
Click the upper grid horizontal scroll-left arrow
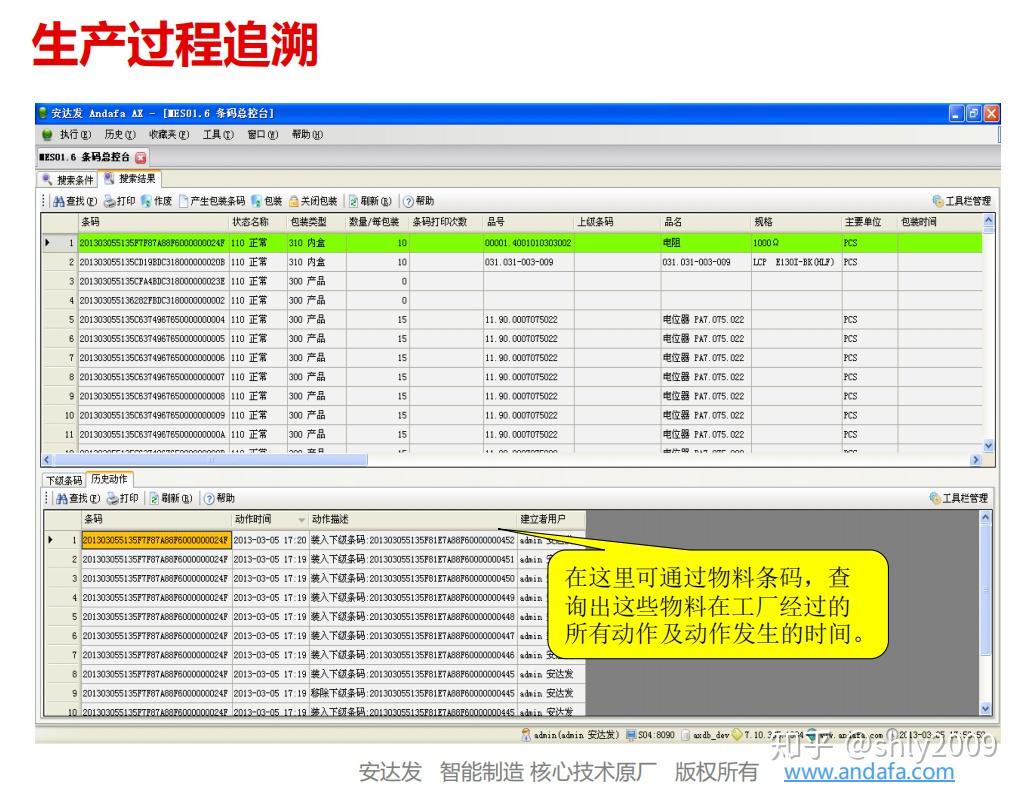47,460
